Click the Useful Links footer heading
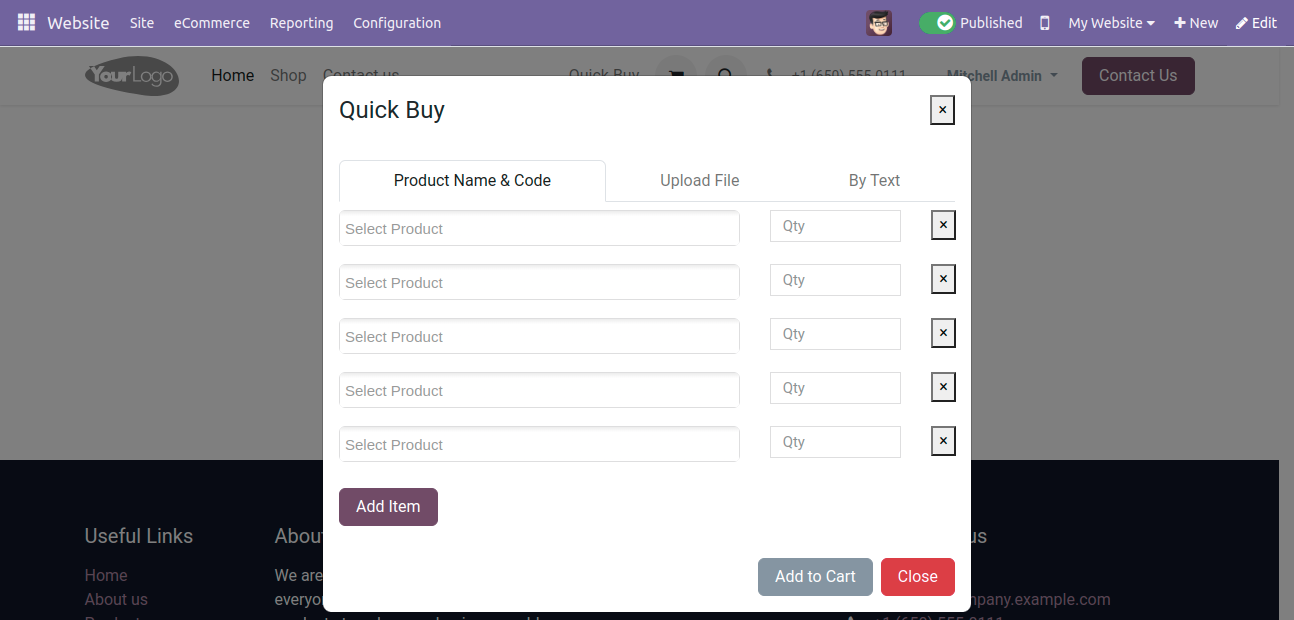Screen dimensions: 1294x620 (139, 537)
